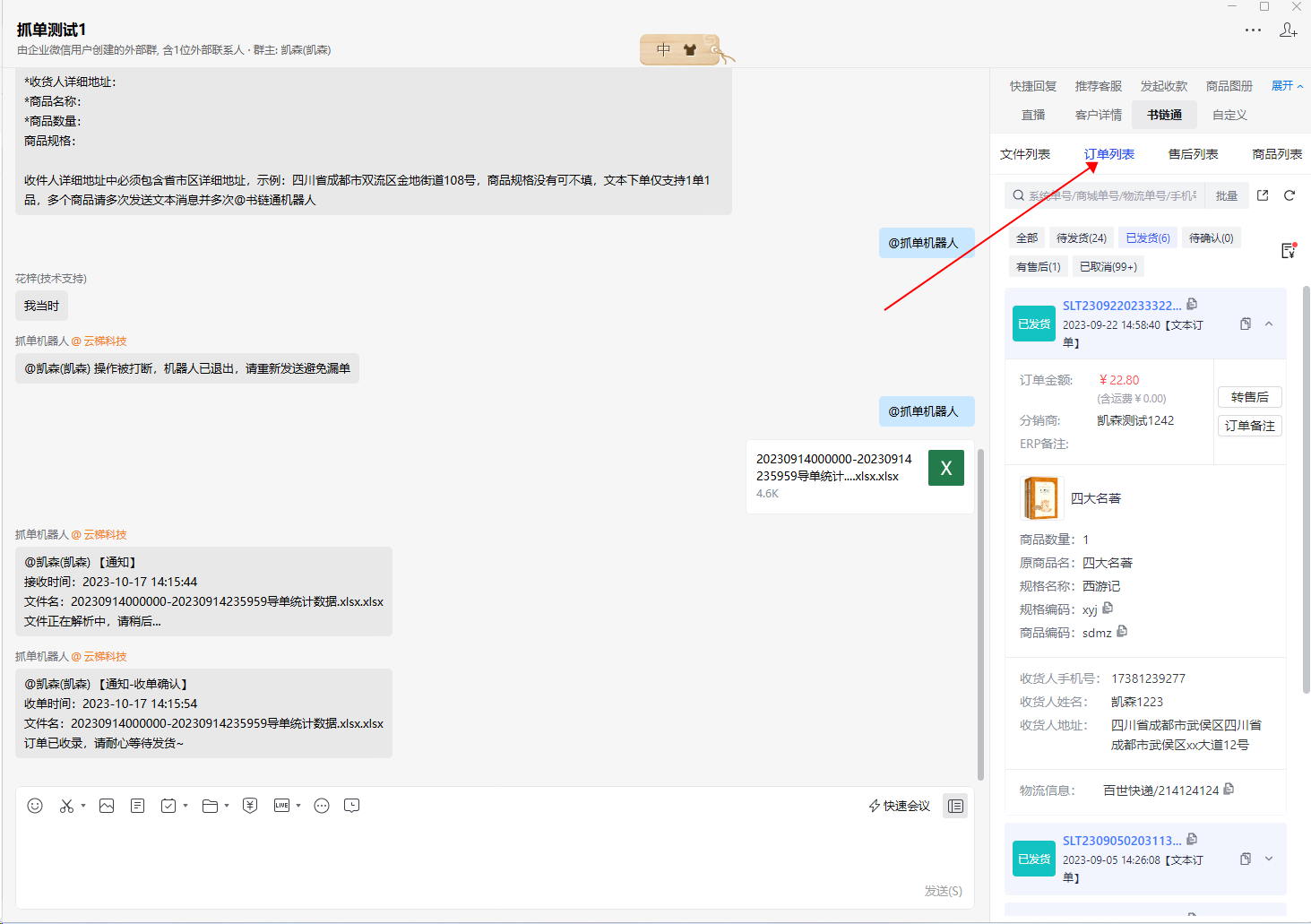Click the 批量 button
The image size is (1311, 924).
[x=1227, y=195]
